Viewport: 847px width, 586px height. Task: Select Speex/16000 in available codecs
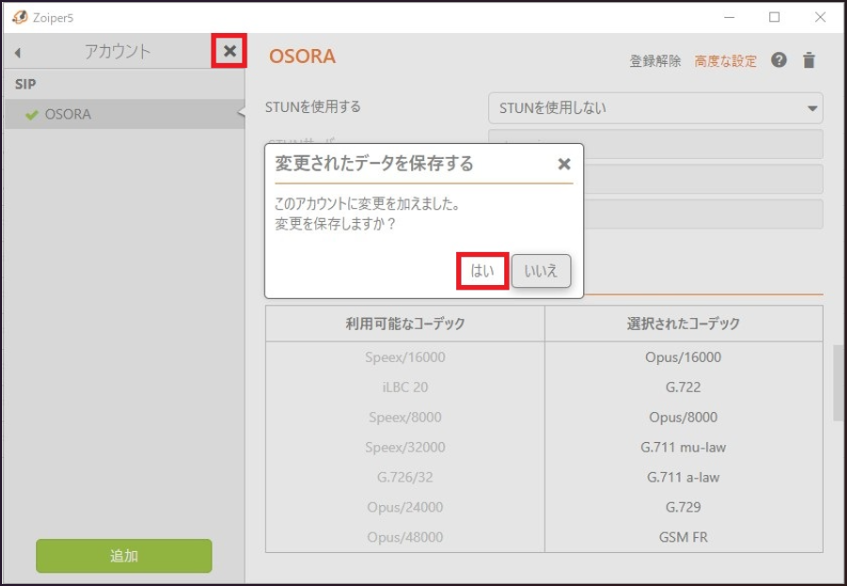tap(405, 357)
